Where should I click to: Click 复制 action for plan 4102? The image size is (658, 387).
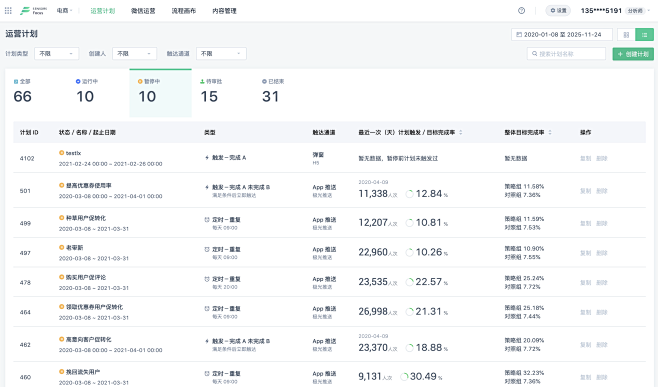[x=585, y=159]
